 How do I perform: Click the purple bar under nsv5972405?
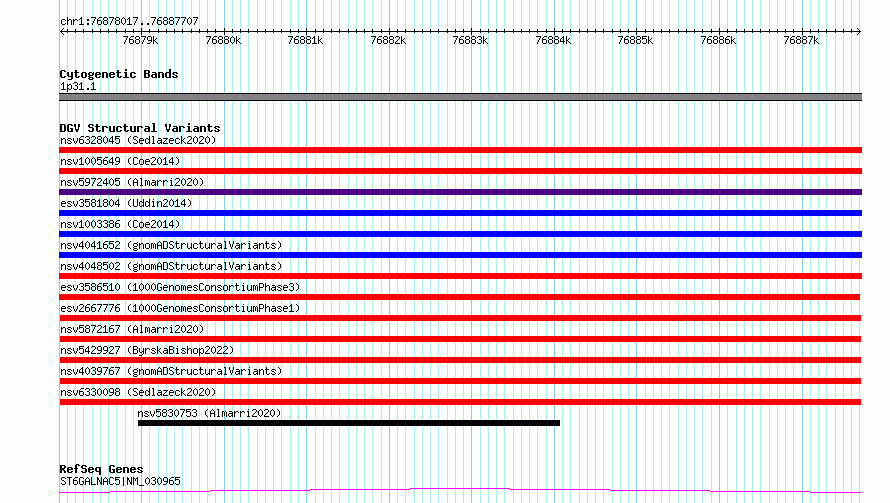tap(460, 192)
